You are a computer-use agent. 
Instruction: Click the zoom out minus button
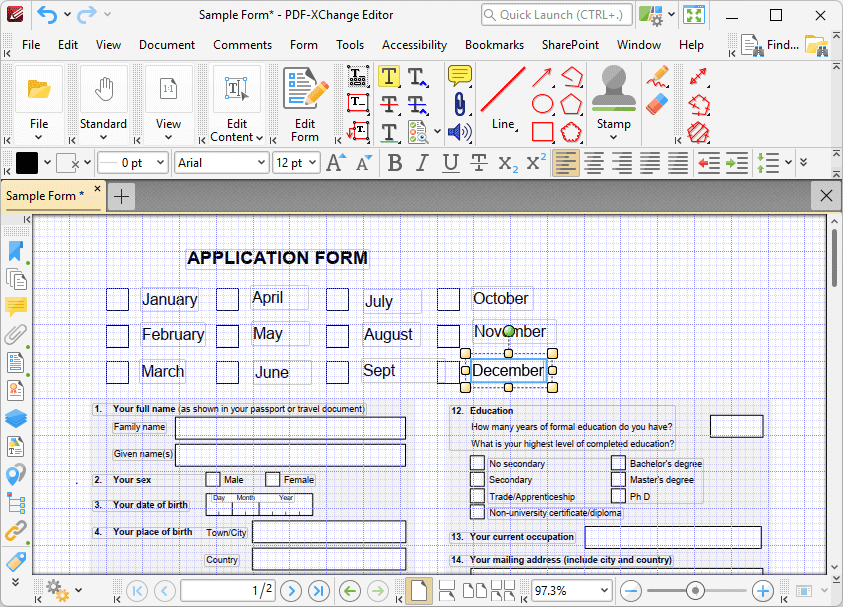point(630,591)
